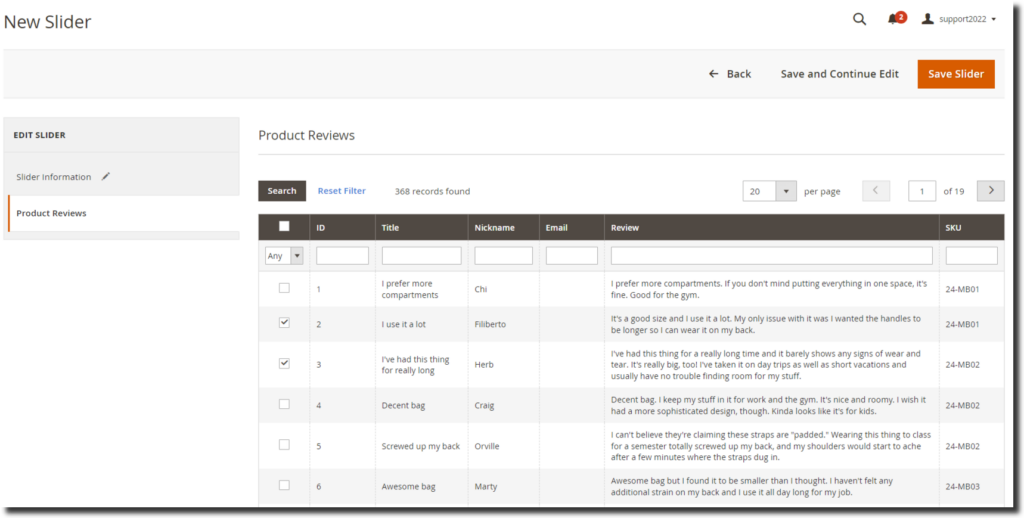Viewport: 1024px width, 518px height.
Task: Click the previous page arrow
Action: (x=876, y=191)
